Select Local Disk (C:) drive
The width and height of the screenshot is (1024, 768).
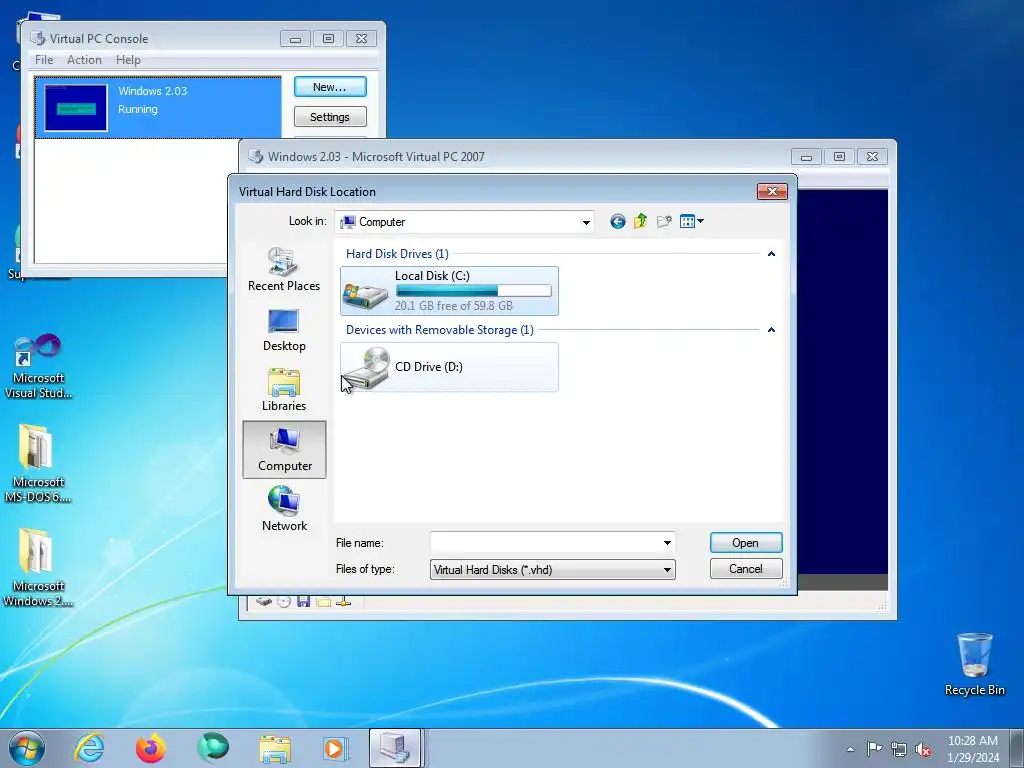click(449, 291)
